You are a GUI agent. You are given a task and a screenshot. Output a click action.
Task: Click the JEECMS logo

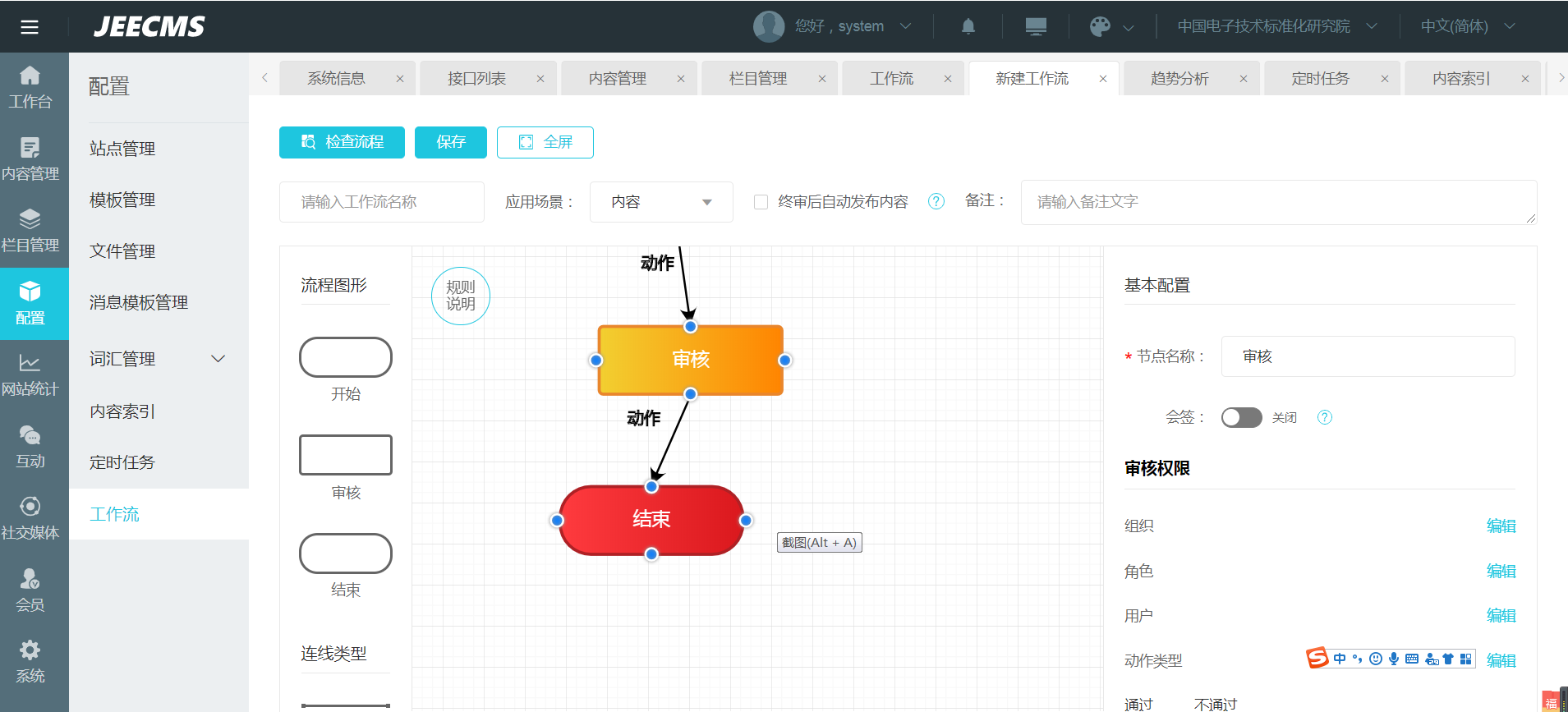(149, 27)
